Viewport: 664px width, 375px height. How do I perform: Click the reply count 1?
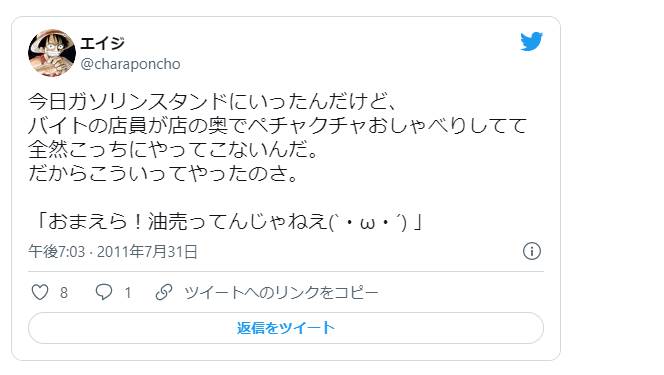click(x=127, y=292)
